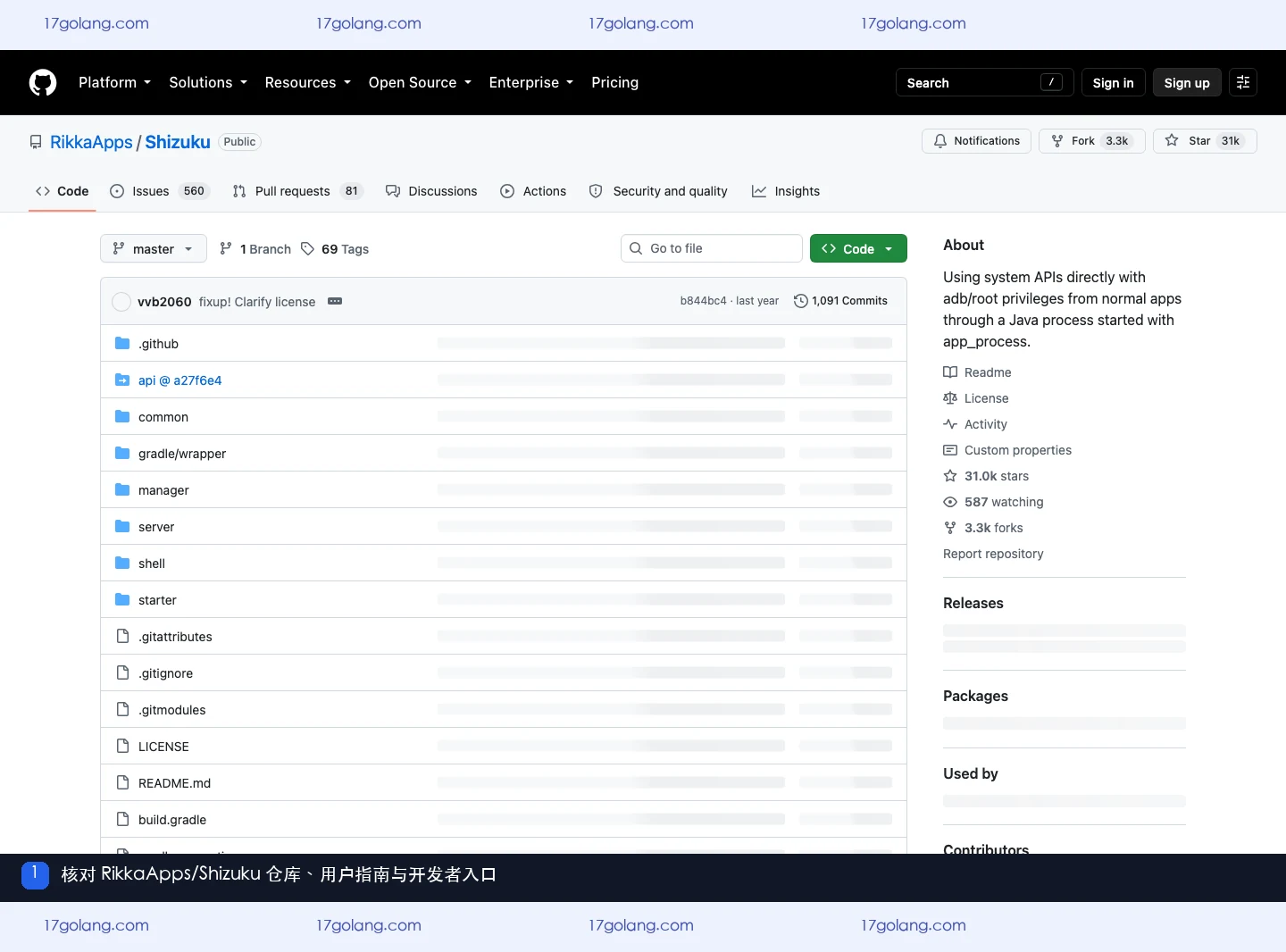Click the commit history clock icon
This screenshot has height=952, width=1286.
[x=801, y=301]
